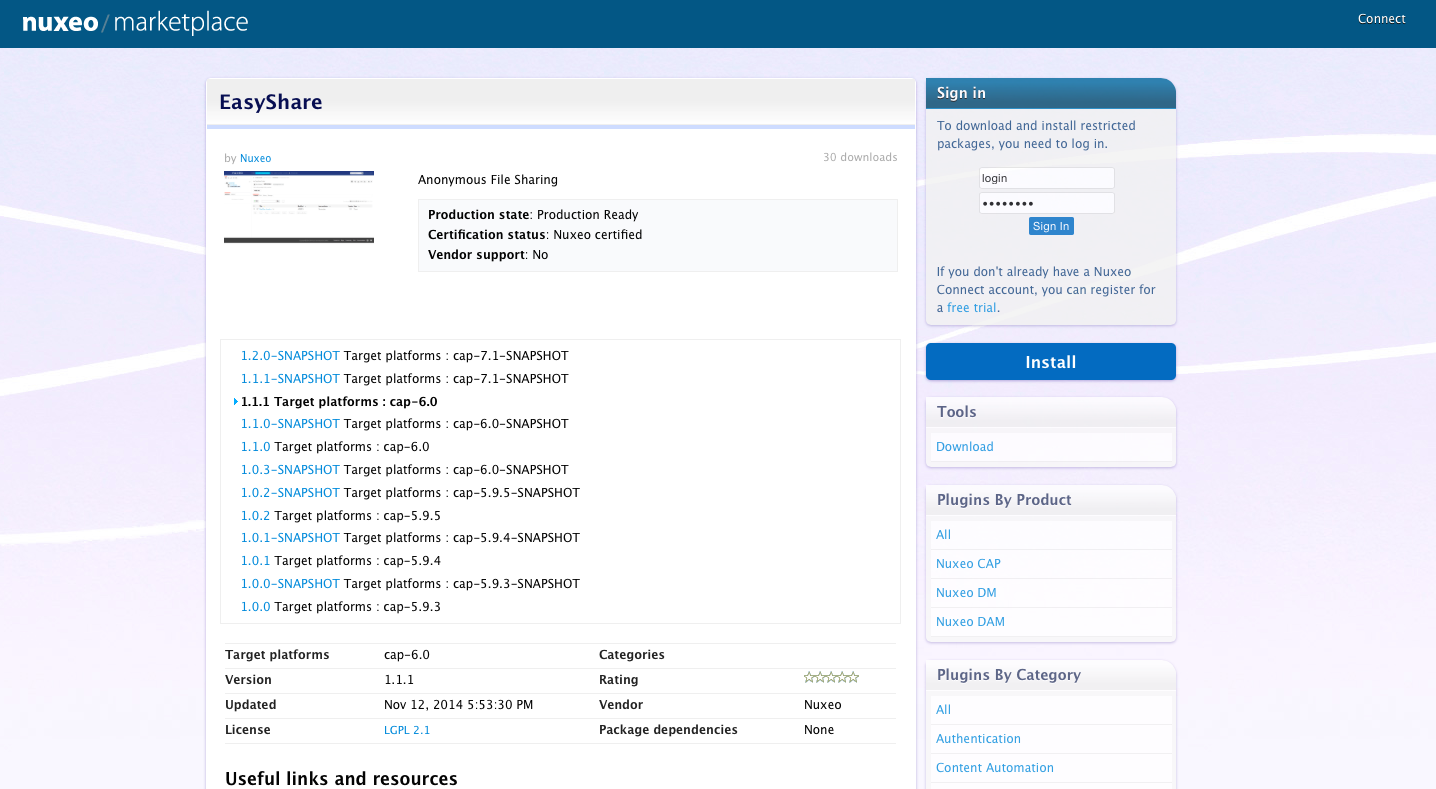Click the Nuxeo marketplace logo
This screenshot has width=1436, height=789.
(135, 22)
